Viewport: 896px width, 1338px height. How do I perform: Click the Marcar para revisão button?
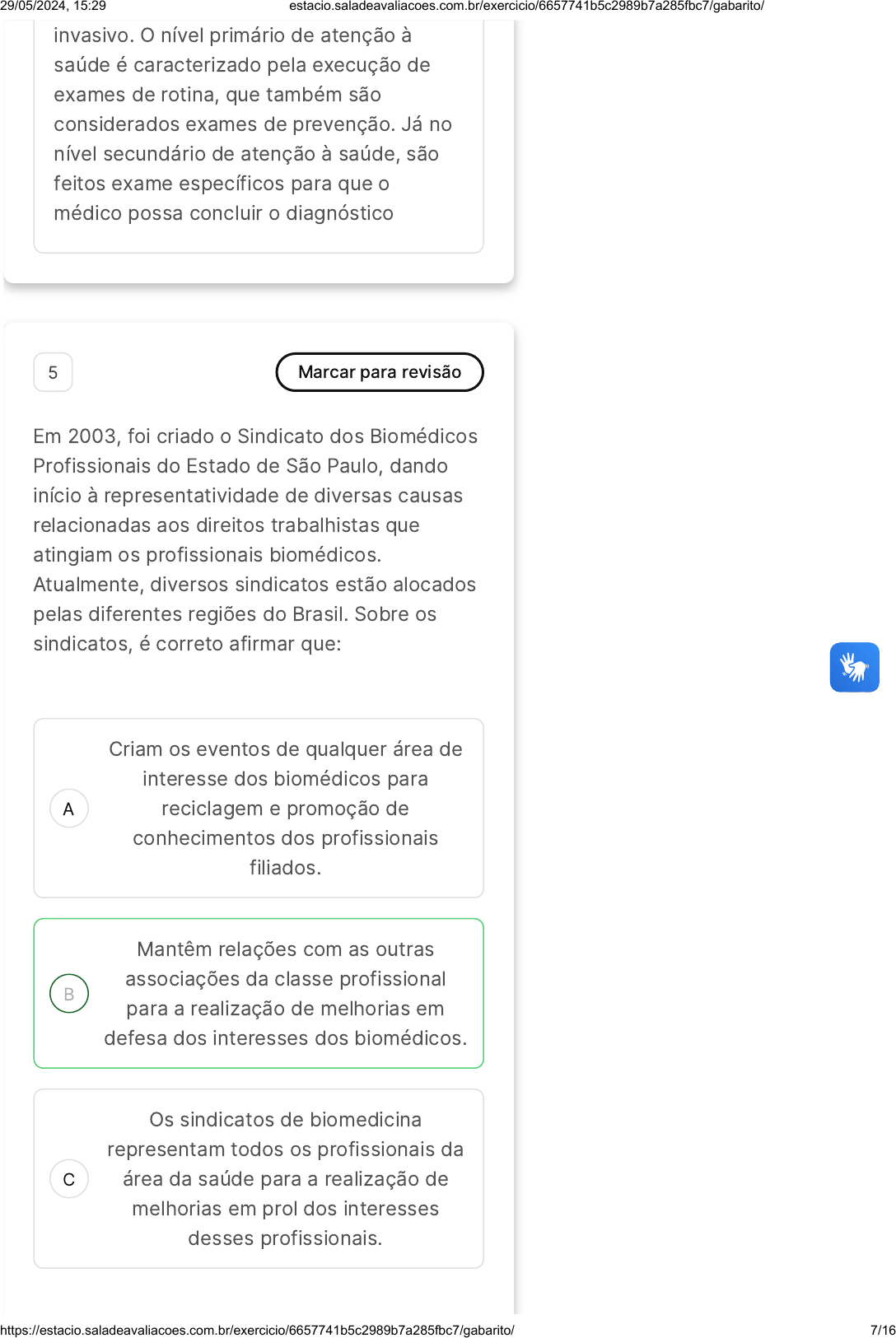(380, 372)
